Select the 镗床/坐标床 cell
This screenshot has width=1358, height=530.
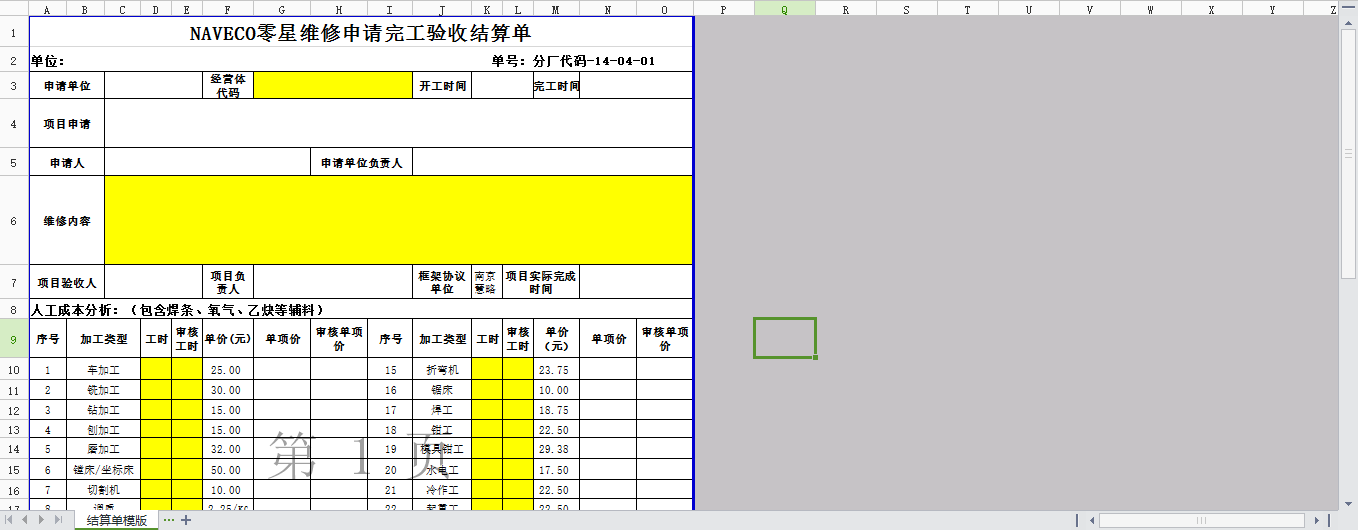pyautogui.click(x=104, y=470)
